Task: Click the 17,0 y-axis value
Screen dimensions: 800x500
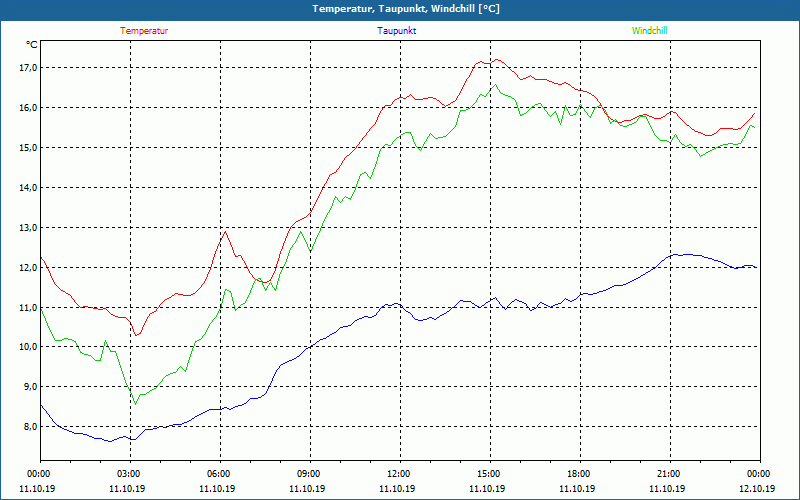Action: [x=28, y=68]
